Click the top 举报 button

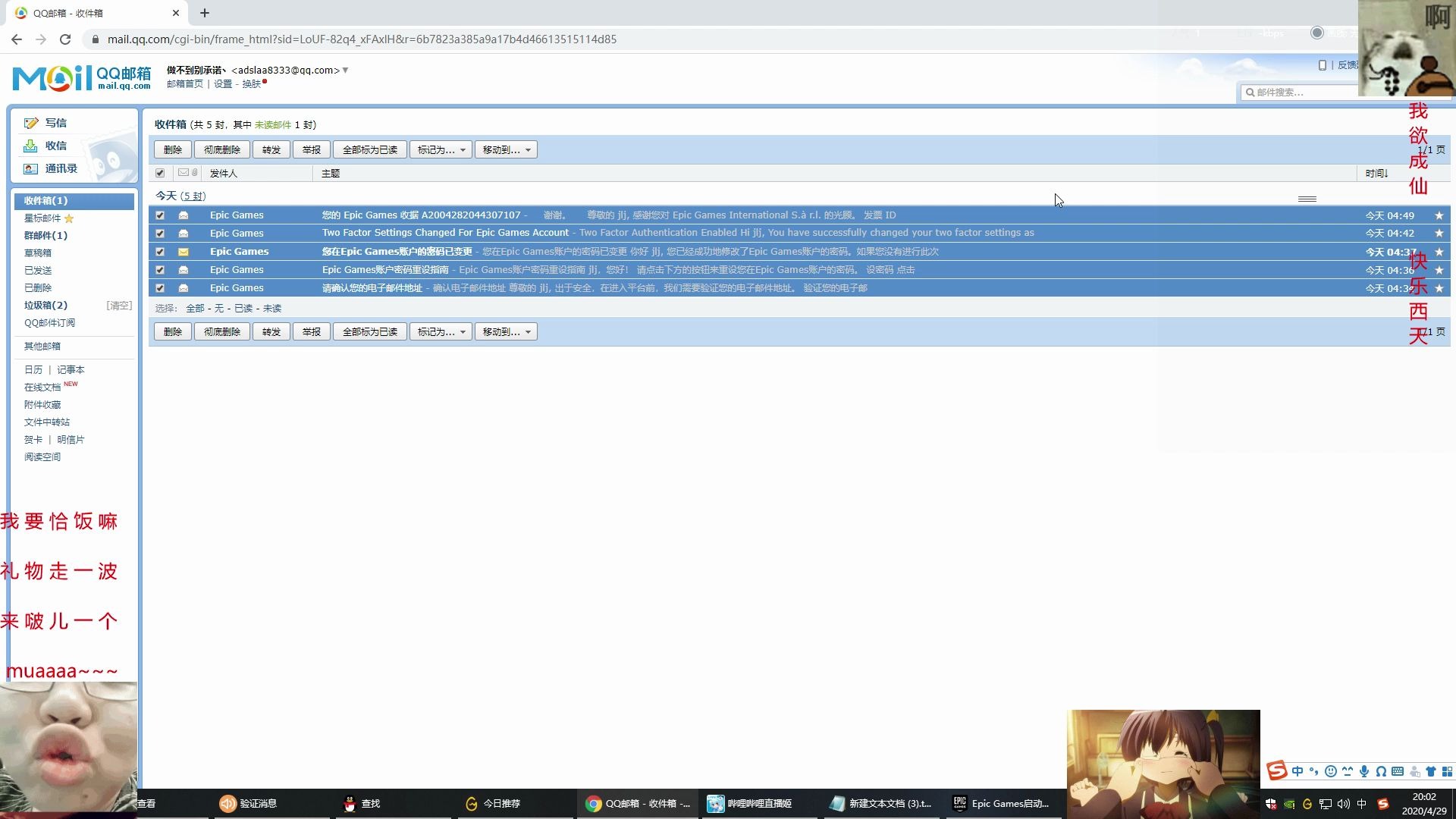(x=312, y=149)
